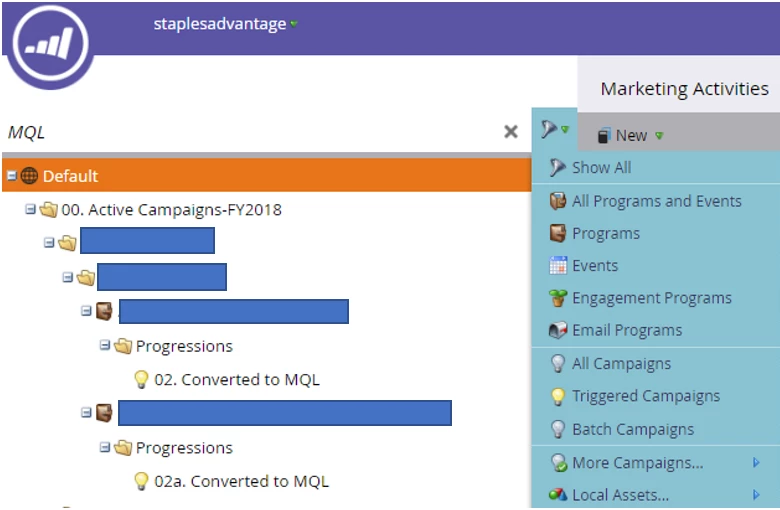
Task: Click Progressions folder icon above 02. Converted to MQL
Action: [123, 345]
